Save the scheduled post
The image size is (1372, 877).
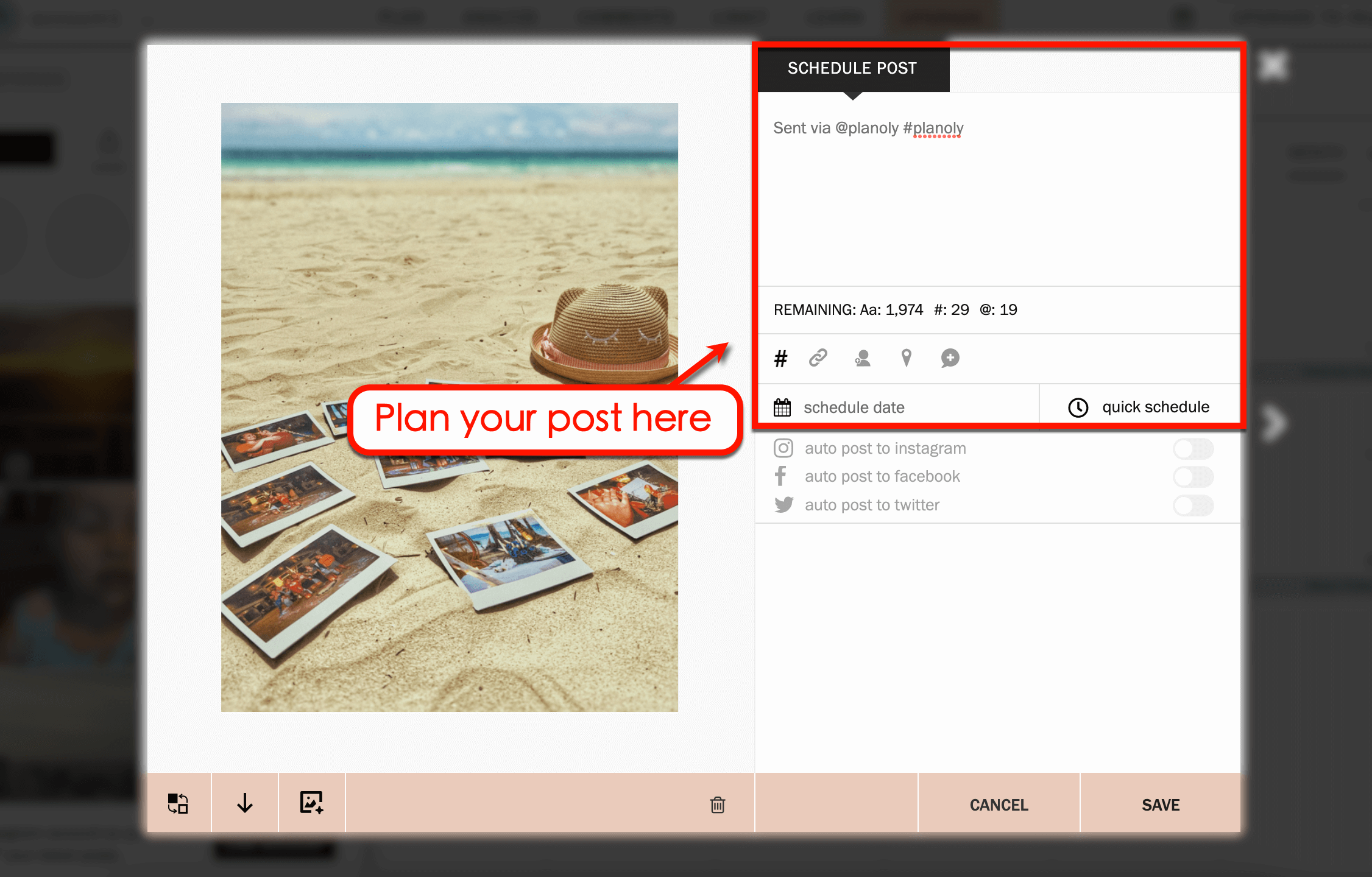(x=1159, y=805)
